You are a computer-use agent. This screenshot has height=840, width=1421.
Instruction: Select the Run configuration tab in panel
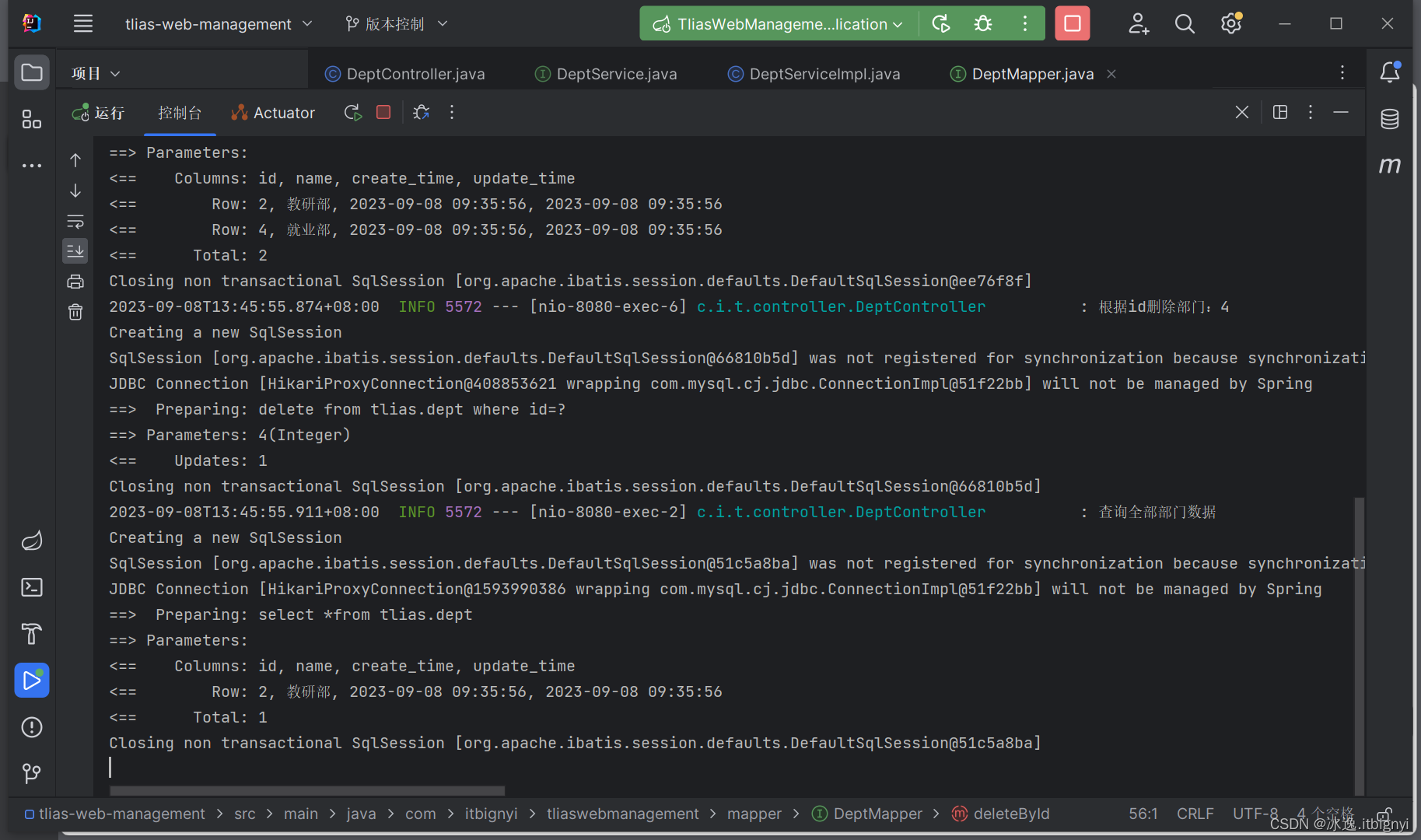pos(99,113)
